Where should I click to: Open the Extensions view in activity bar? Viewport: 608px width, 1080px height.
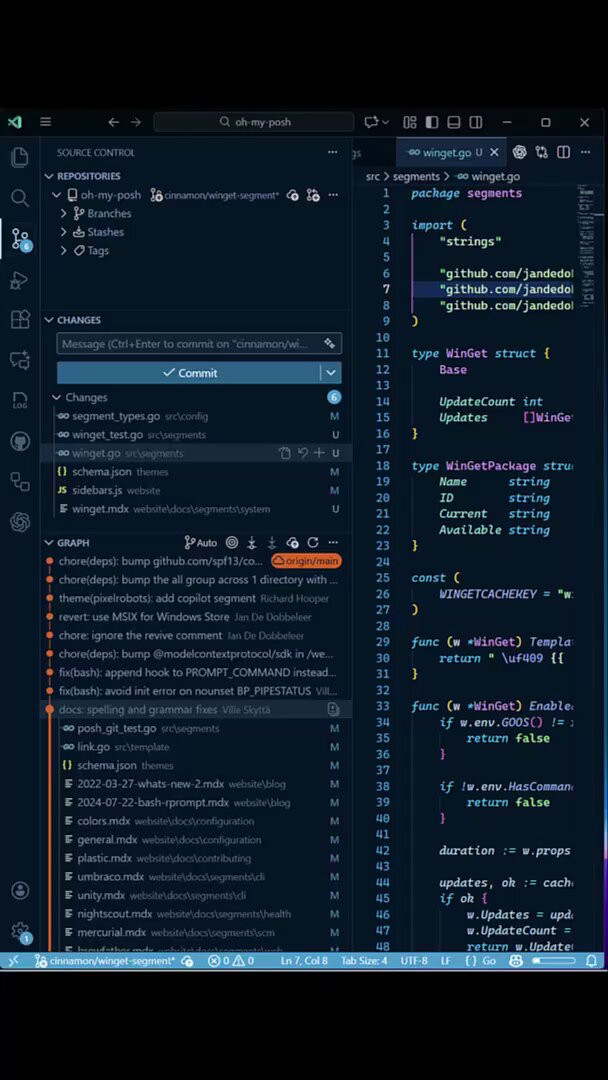click(20, 320)
